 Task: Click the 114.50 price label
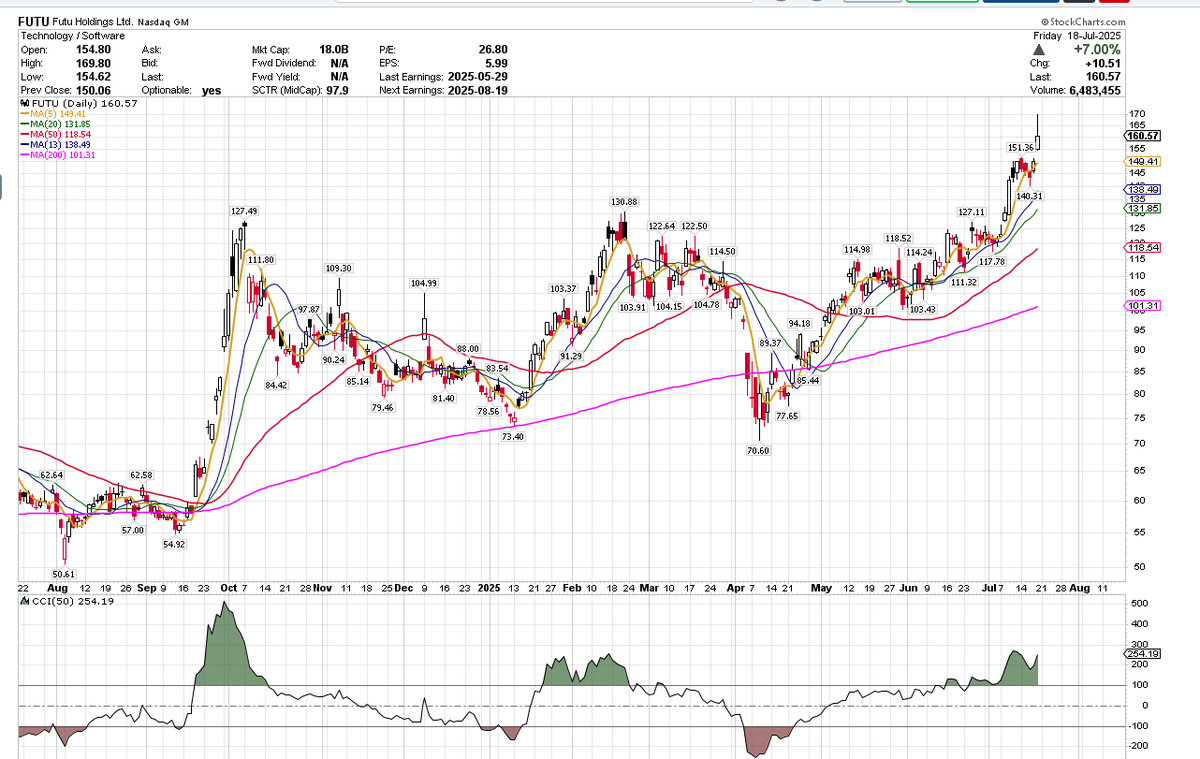click(x=722, y=251)
